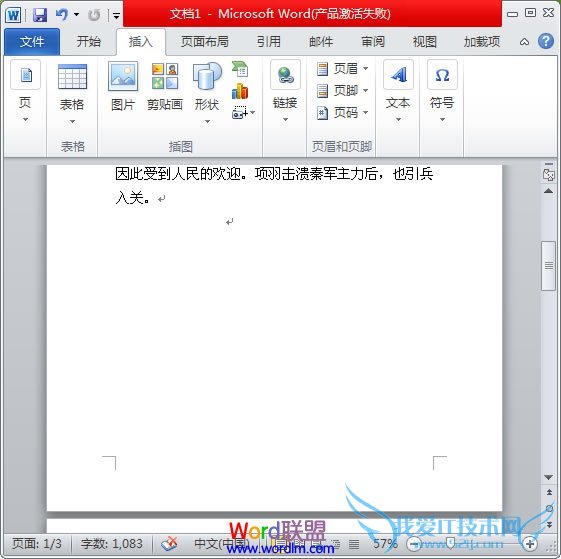The height and width of the screenshot is (559, 561).
Task: Open Customize Quick Access Toolbar menu
Action: tap(116, 15)
